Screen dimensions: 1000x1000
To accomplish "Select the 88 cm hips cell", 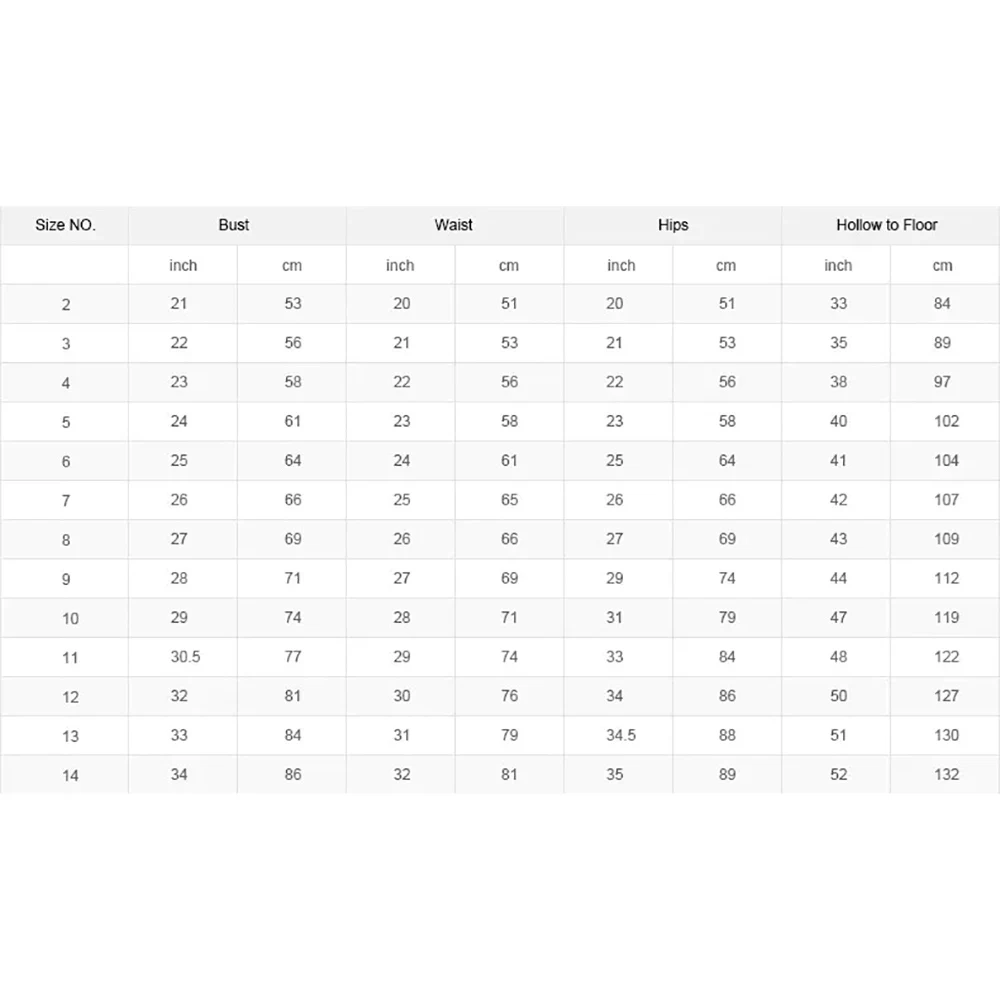I will click(727, 735).
